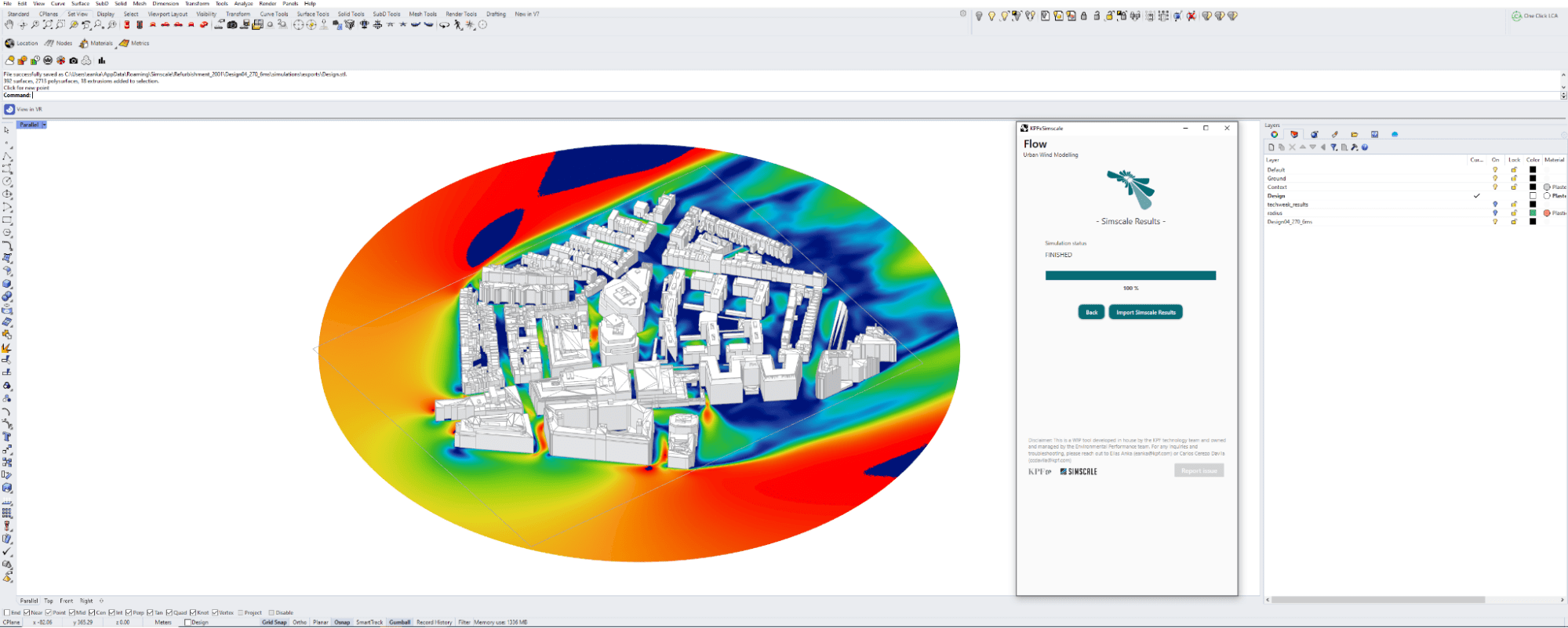Toggle visibility of the Ground layer
The height and width of the screenshot is (628, 1568).
pyautogui.click(x=1495, y=179)
